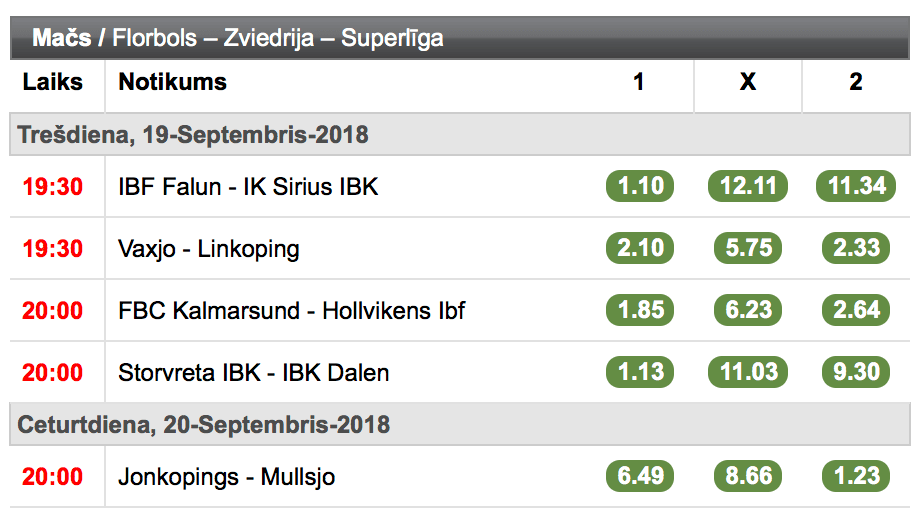
Task: Select 11.03 draw odds Storvreta match
Action: tap(748, 372)
